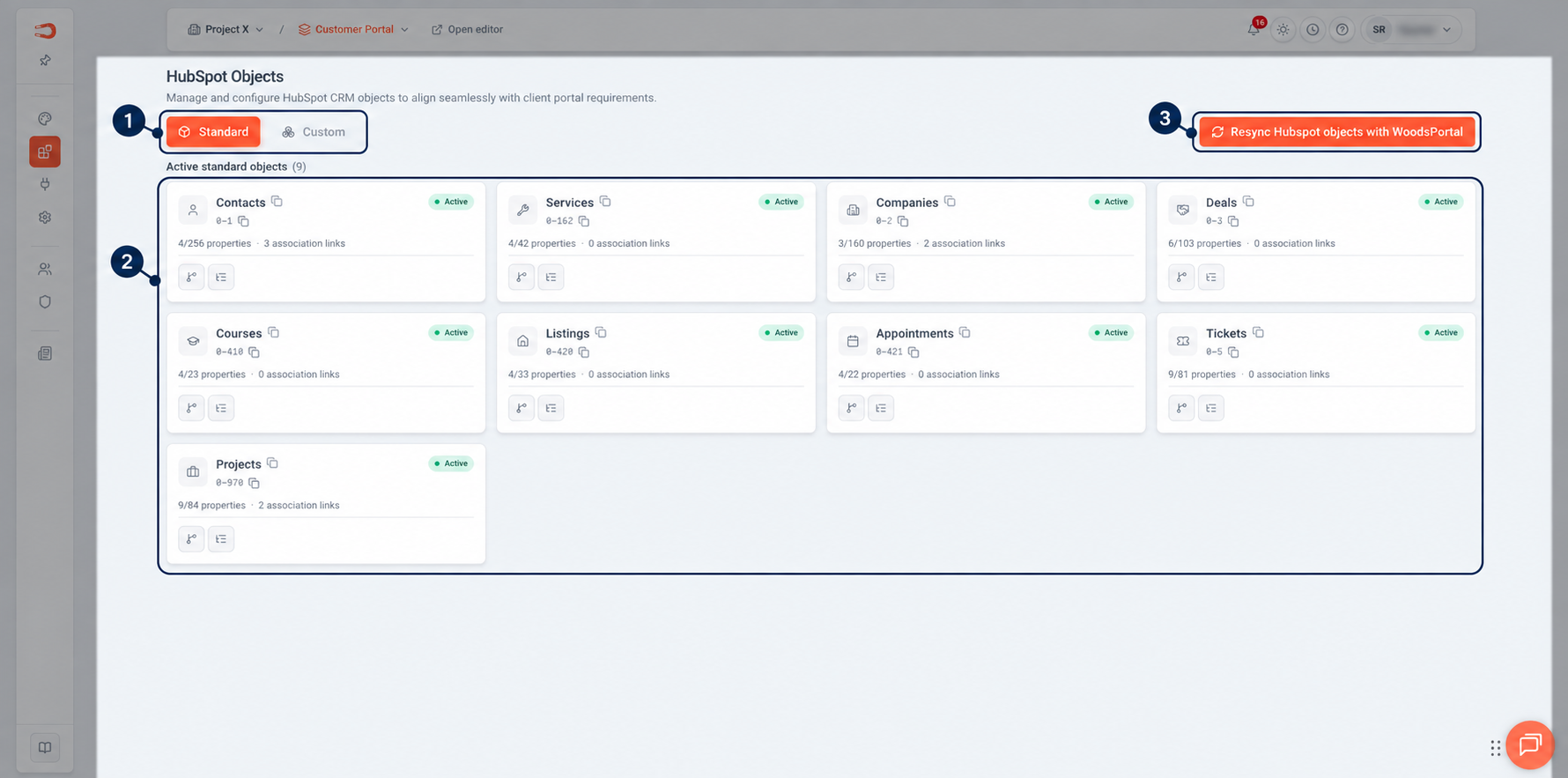
Task: Open the security shield icon in sidebar
Action: pos(45,301)
